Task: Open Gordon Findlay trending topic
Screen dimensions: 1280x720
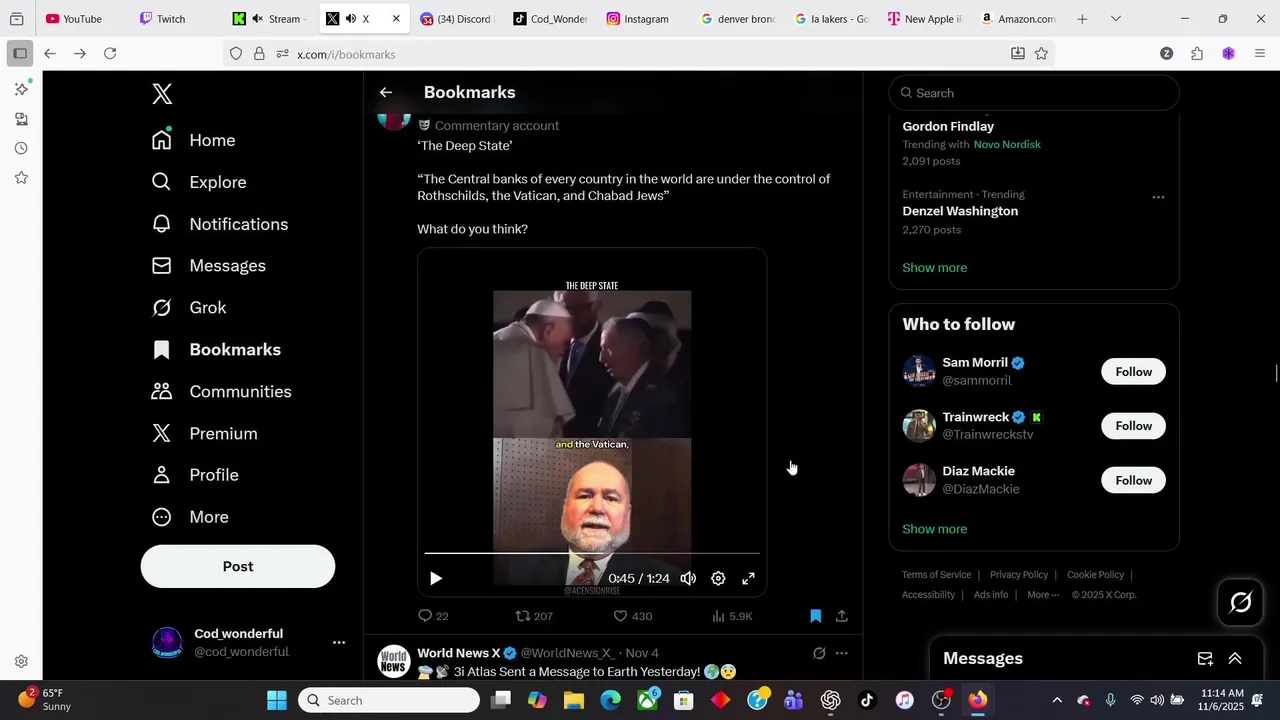Action: coord(948,127)
